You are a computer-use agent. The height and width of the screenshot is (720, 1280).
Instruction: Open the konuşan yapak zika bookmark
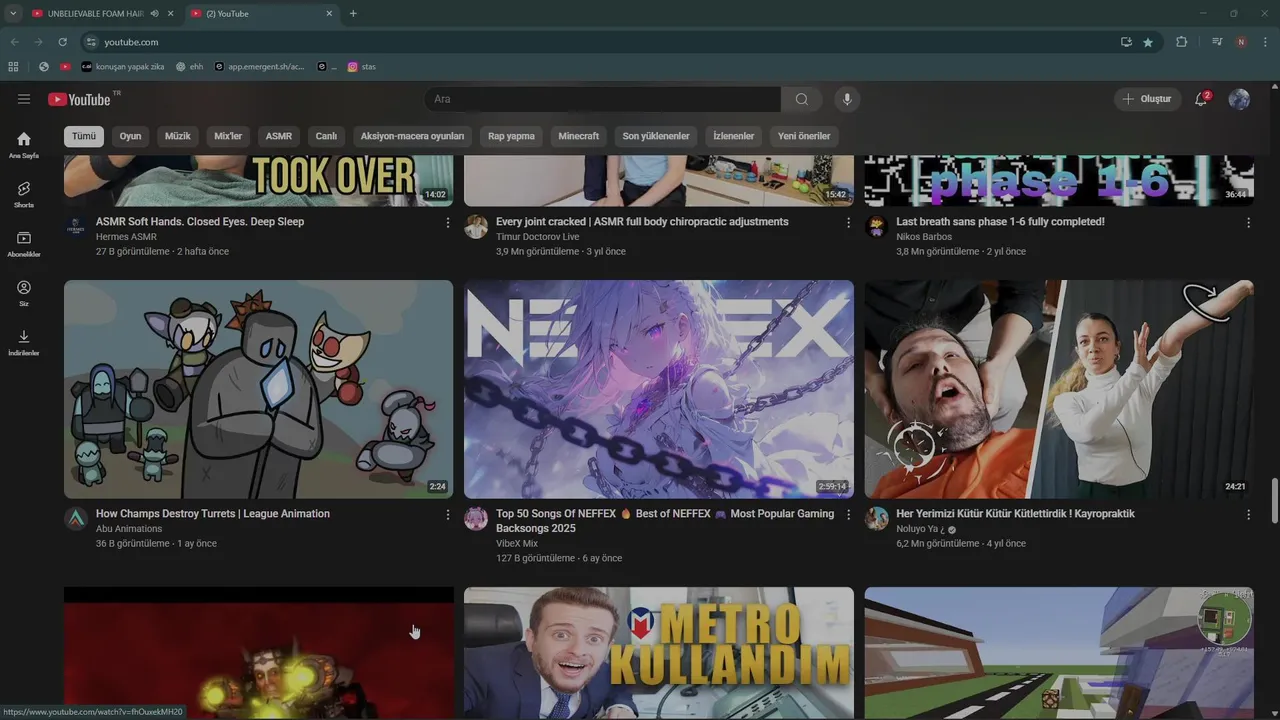click(123, 67)
